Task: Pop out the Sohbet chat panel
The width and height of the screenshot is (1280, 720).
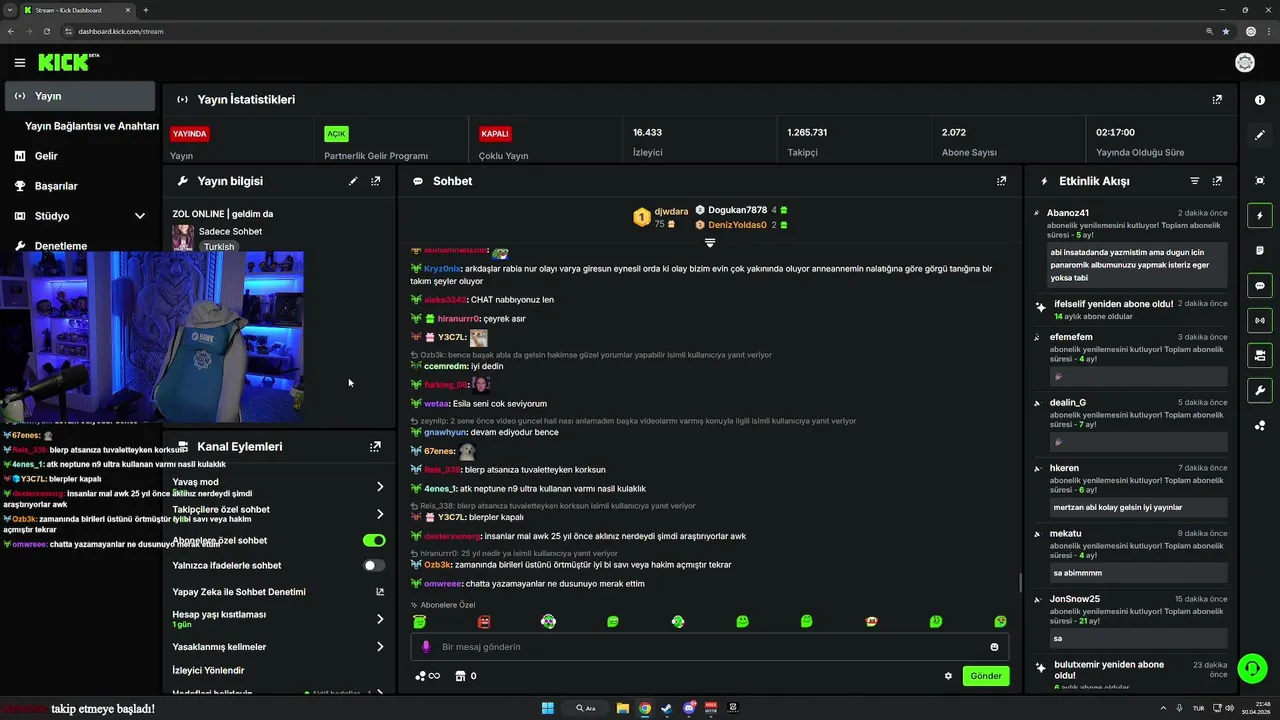Action: click(x=1001, y=181)
